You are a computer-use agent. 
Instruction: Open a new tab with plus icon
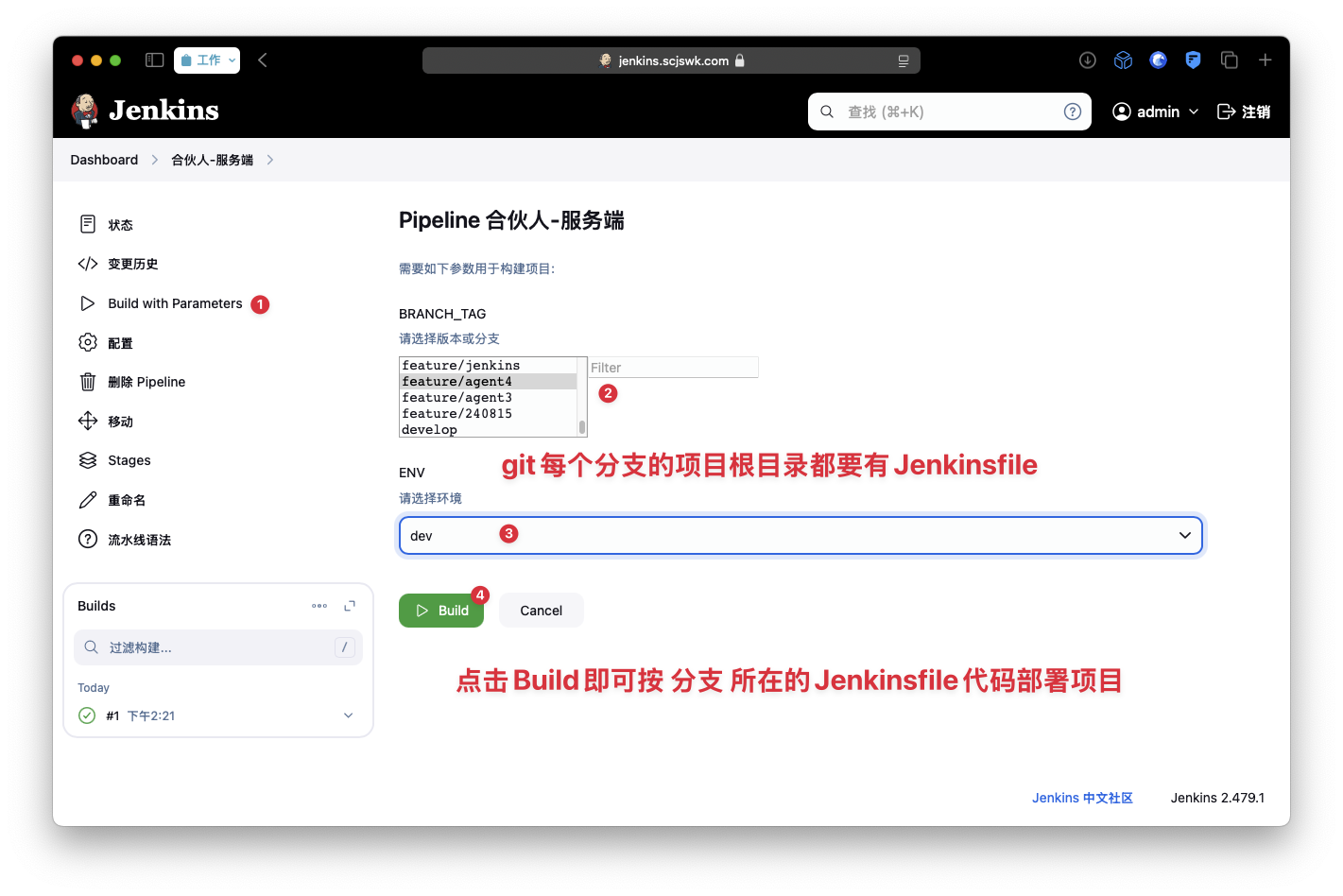[x=1266, y=60]
